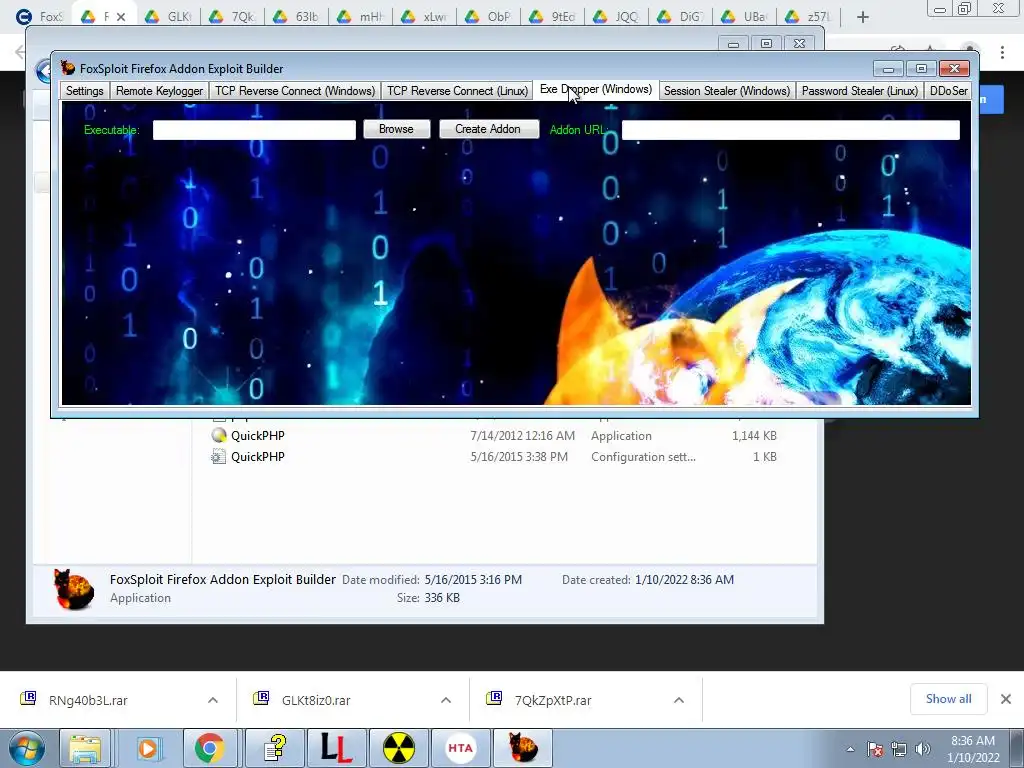Open a new Chrome tab
This screenshot has height=768, width=1024.
(863, 17)
